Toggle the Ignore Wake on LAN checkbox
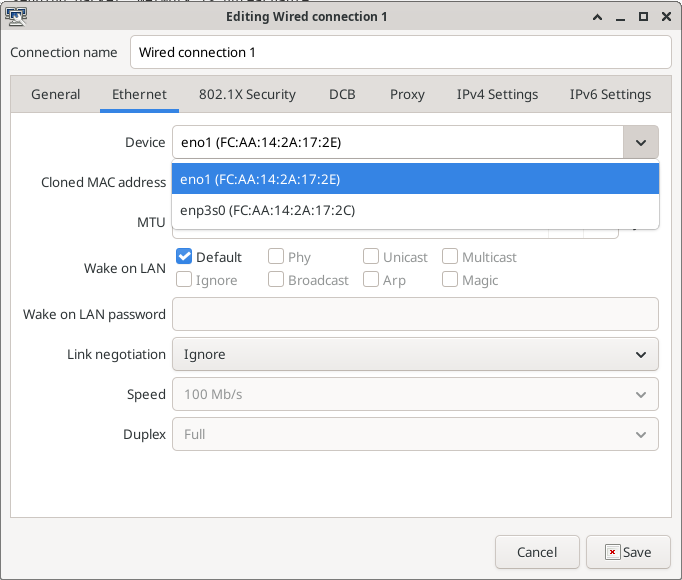The width and height of the screenshot is (682, 580). [185, 280]
